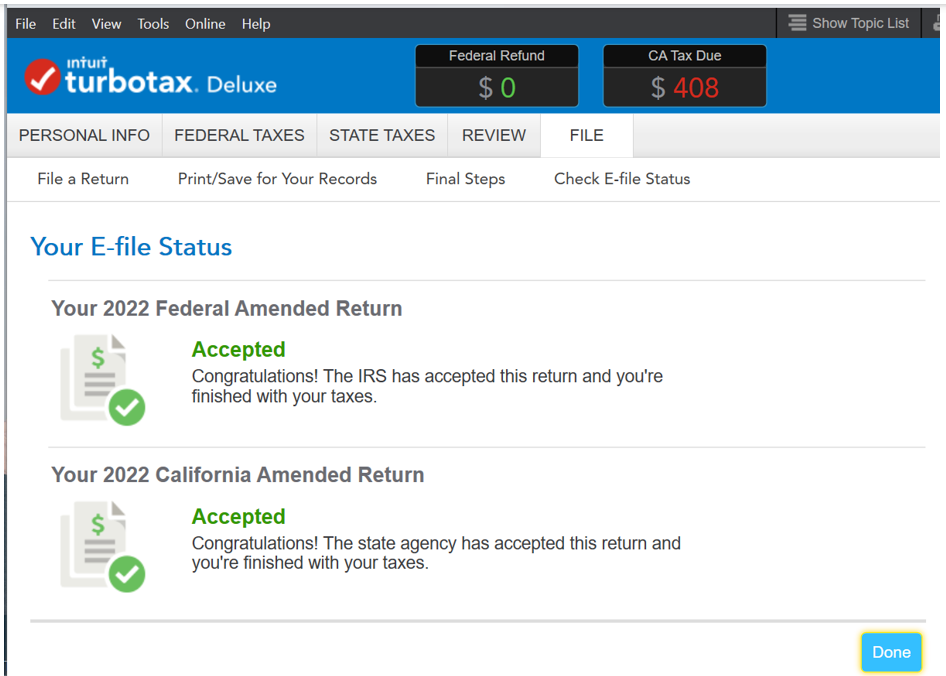The width and height of the screenshot is (946, 676).
Task: Open the File menu
Action: pyautogui.click(x=25, y=24)
